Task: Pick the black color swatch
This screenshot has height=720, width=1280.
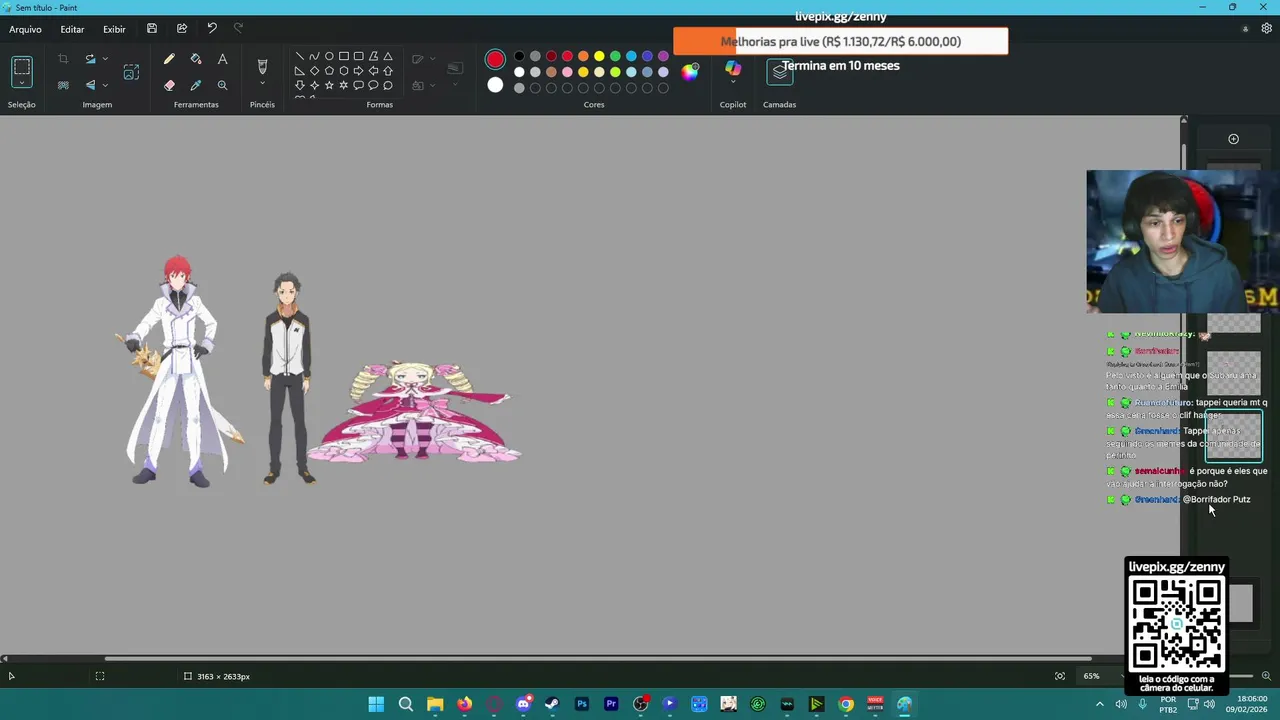Action: pyautogui.click(x=519, y=56)
